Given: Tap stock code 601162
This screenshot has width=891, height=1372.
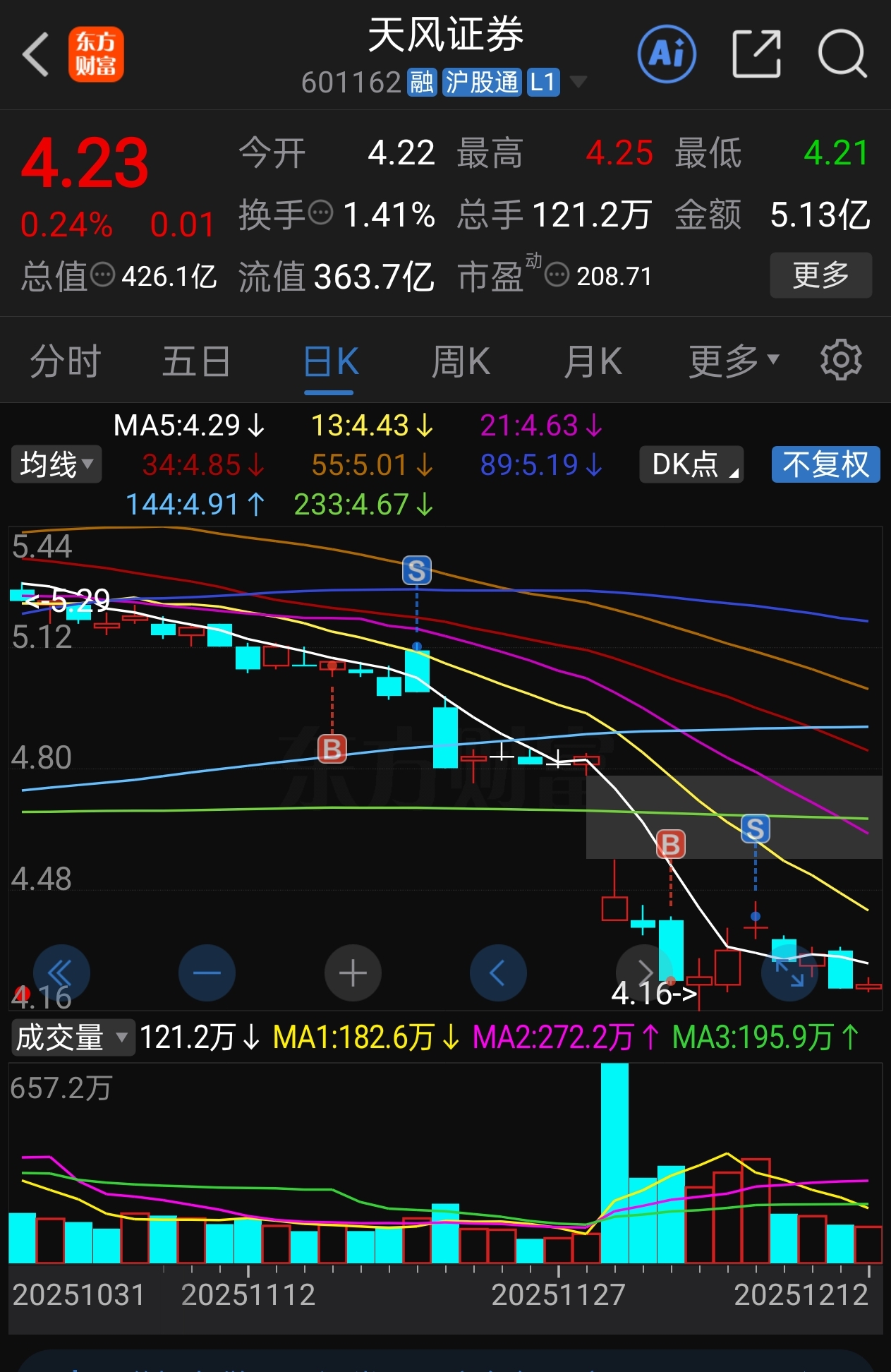Looking at the screenshot, I should (351, 83).
